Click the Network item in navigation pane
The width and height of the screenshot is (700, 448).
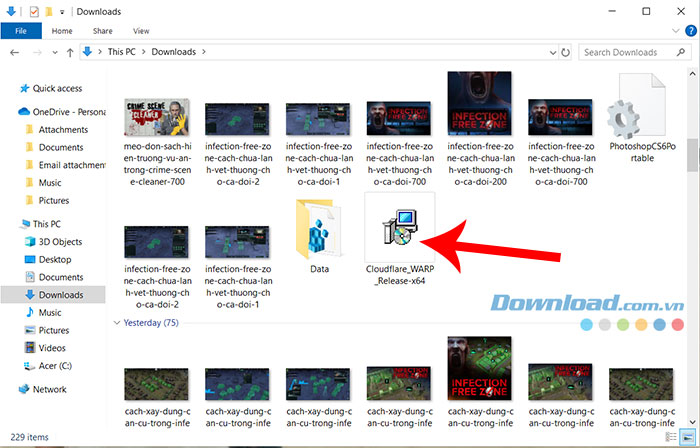[50, 389]
